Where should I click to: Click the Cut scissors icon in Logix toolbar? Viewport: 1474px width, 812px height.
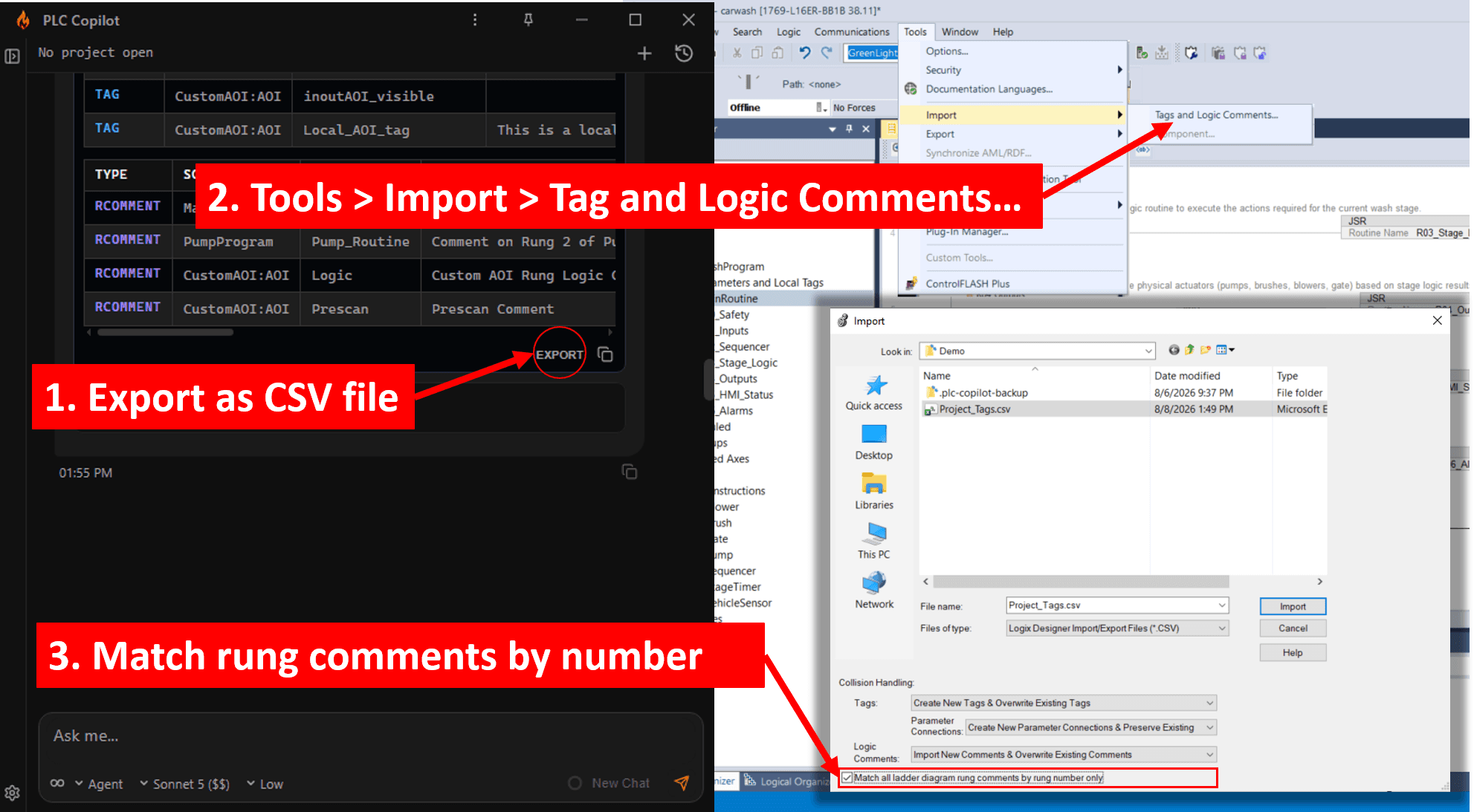pos(737,53)
